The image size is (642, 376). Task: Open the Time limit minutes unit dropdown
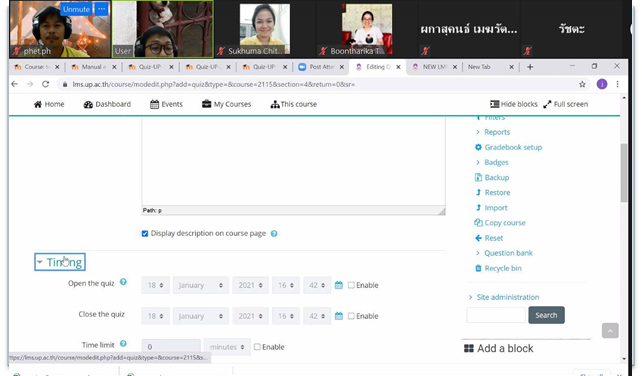tap(227, 347)
